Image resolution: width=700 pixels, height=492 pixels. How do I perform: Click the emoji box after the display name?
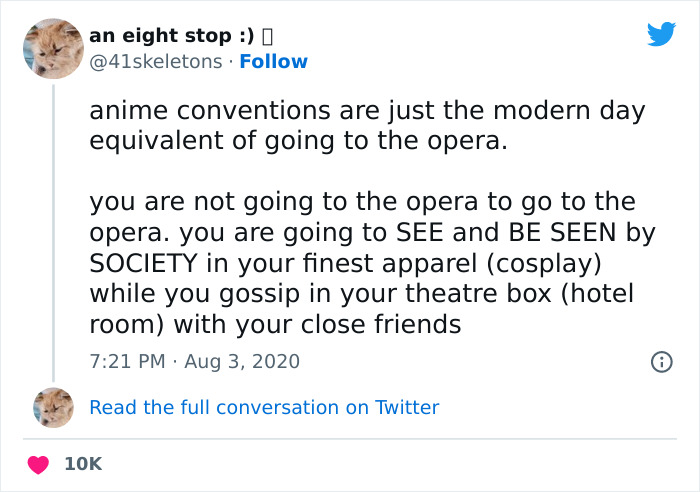click(267, 36)
